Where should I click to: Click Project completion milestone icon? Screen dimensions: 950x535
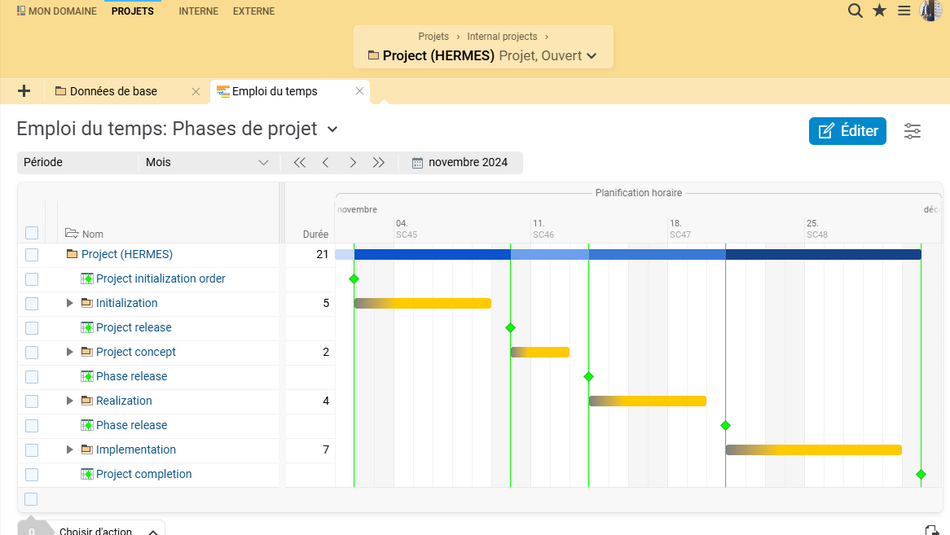pyautogui.click(x=87, y=474)
